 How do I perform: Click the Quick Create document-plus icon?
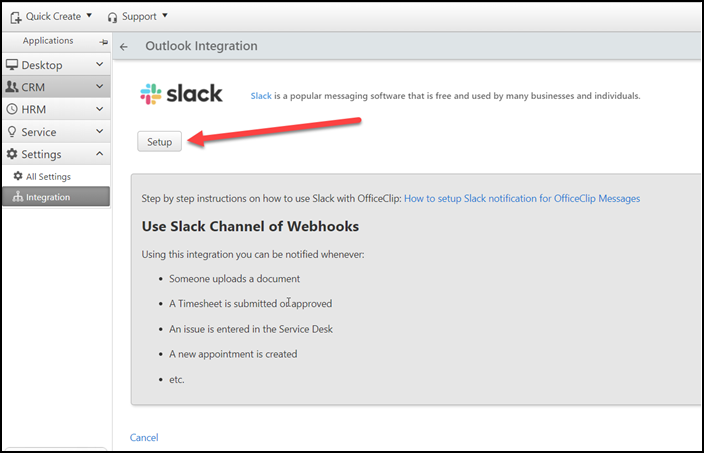(16, 18)
